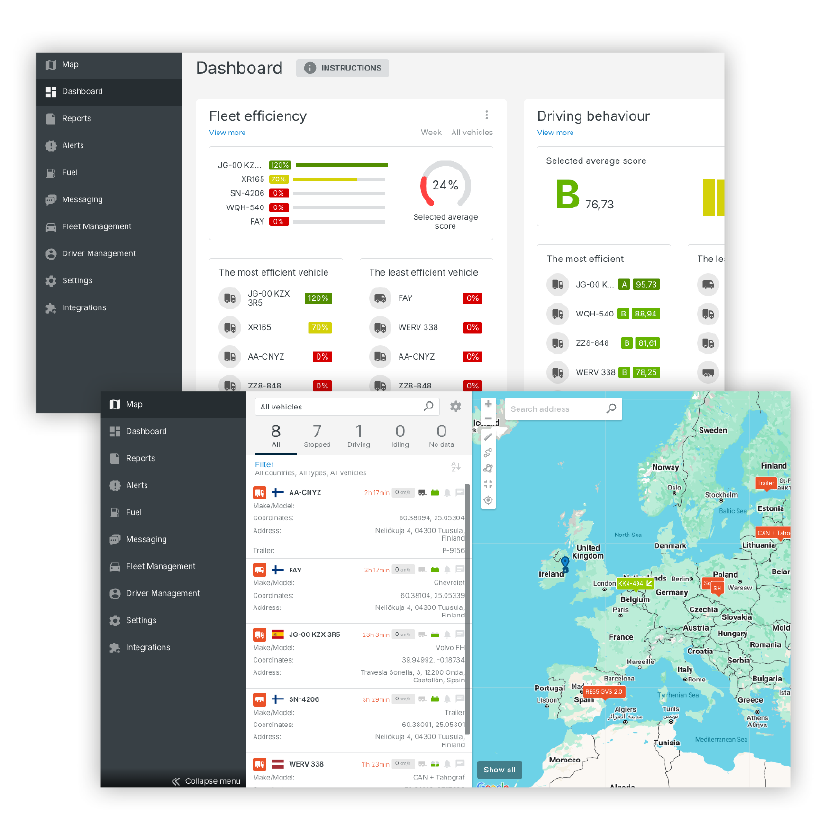Click the magnifier in the Search address box
Image resolution: width=840 pixels, height=840 pixels.
tap(611, 409)
